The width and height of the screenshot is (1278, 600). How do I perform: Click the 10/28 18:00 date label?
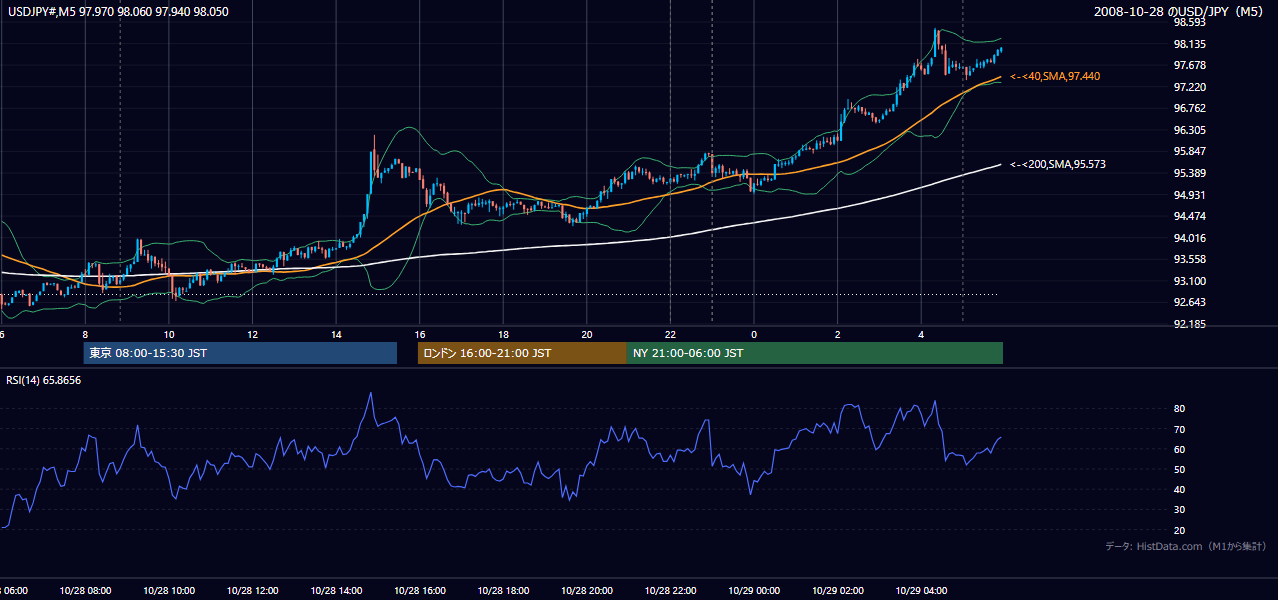coord(503,590)
